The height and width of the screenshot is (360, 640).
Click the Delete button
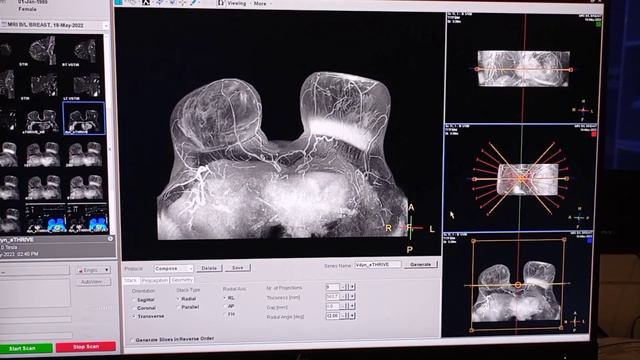pyautogui.click(x=209, y=268)
